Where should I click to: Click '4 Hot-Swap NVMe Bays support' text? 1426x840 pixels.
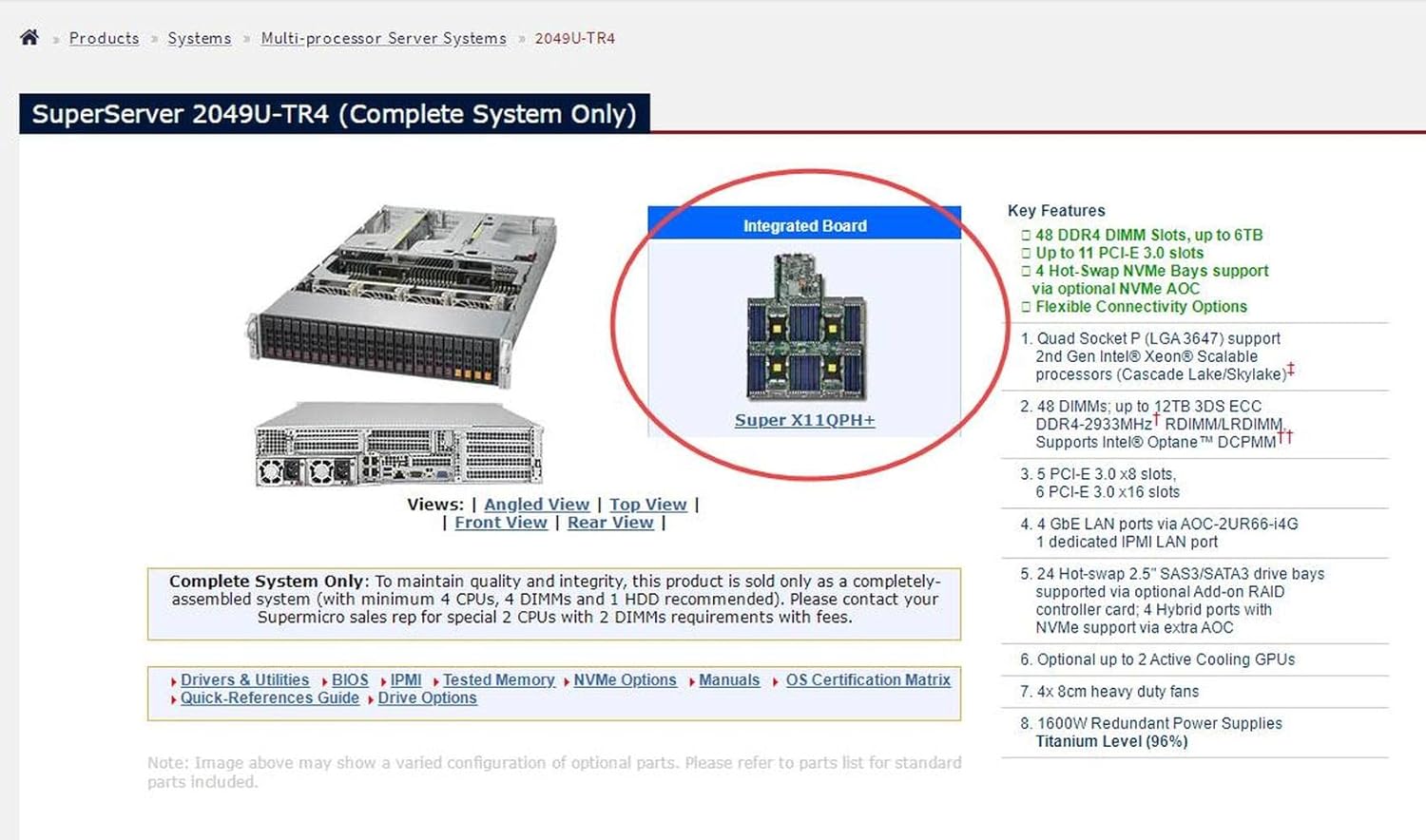pos(1151,271)
